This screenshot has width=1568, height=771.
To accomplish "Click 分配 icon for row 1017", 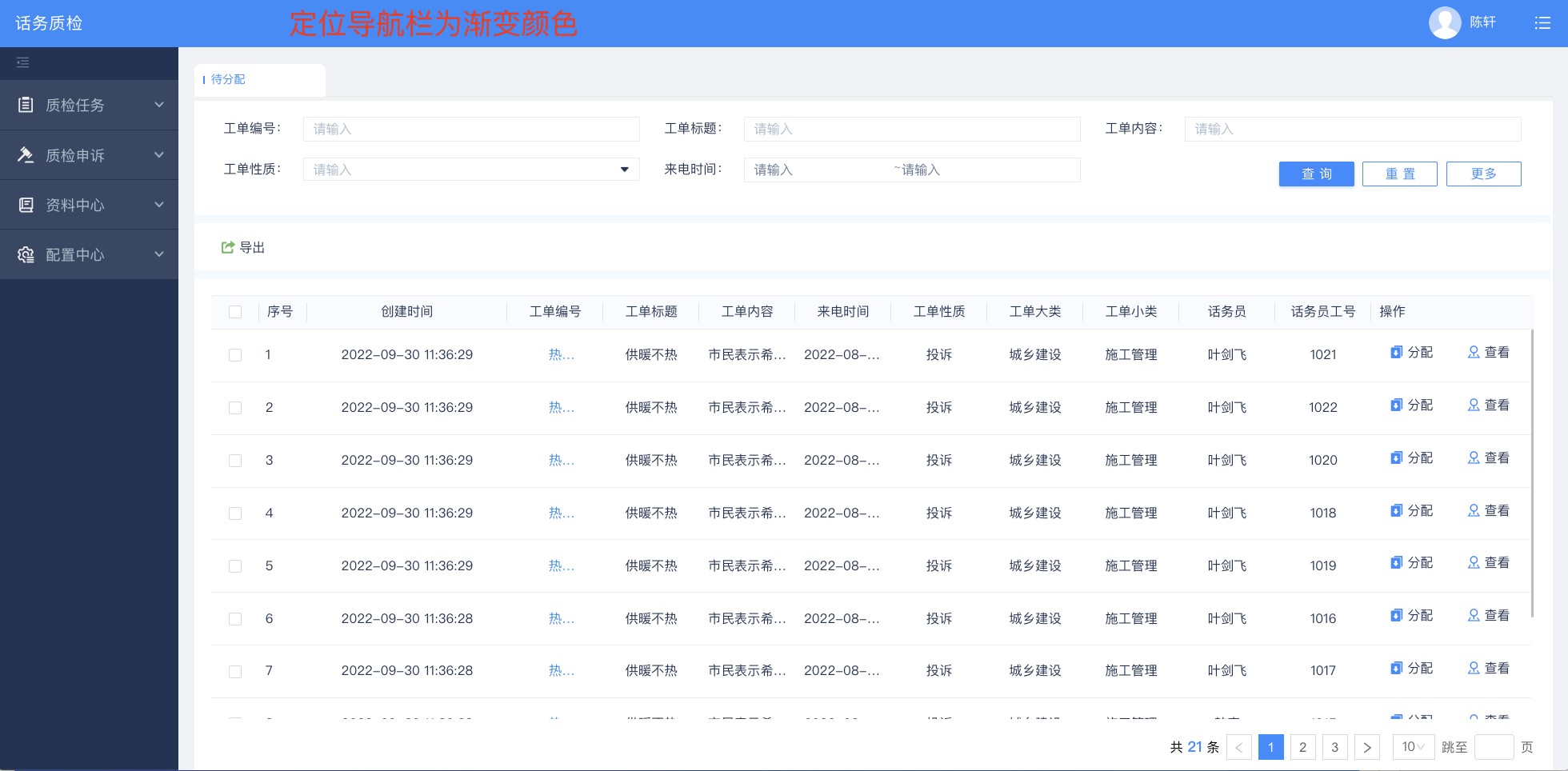I will [x=1396, y=668].
